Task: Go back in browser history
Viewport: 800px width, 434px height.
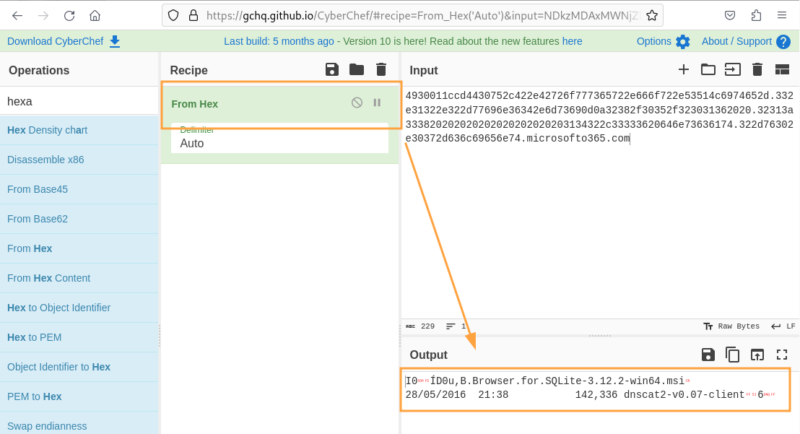Action: (17, 16)
